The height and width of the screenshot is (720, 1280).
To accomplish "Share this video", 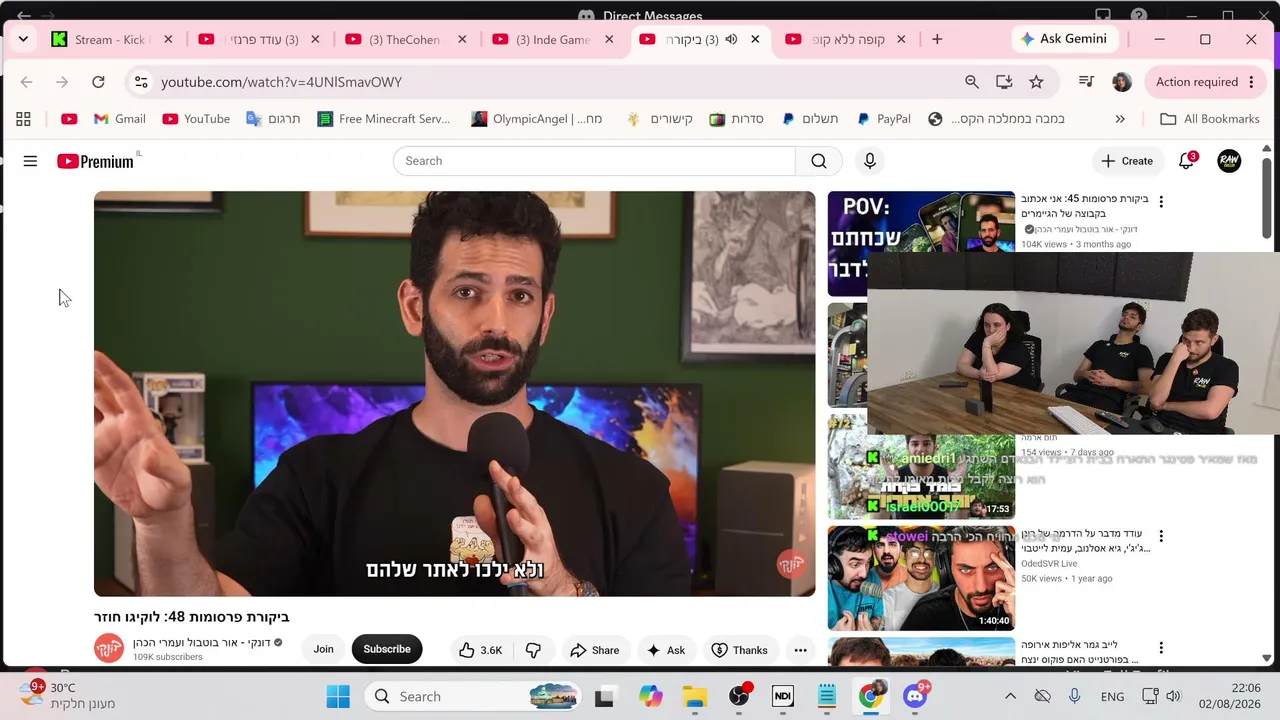I will [x=595, y=650].
